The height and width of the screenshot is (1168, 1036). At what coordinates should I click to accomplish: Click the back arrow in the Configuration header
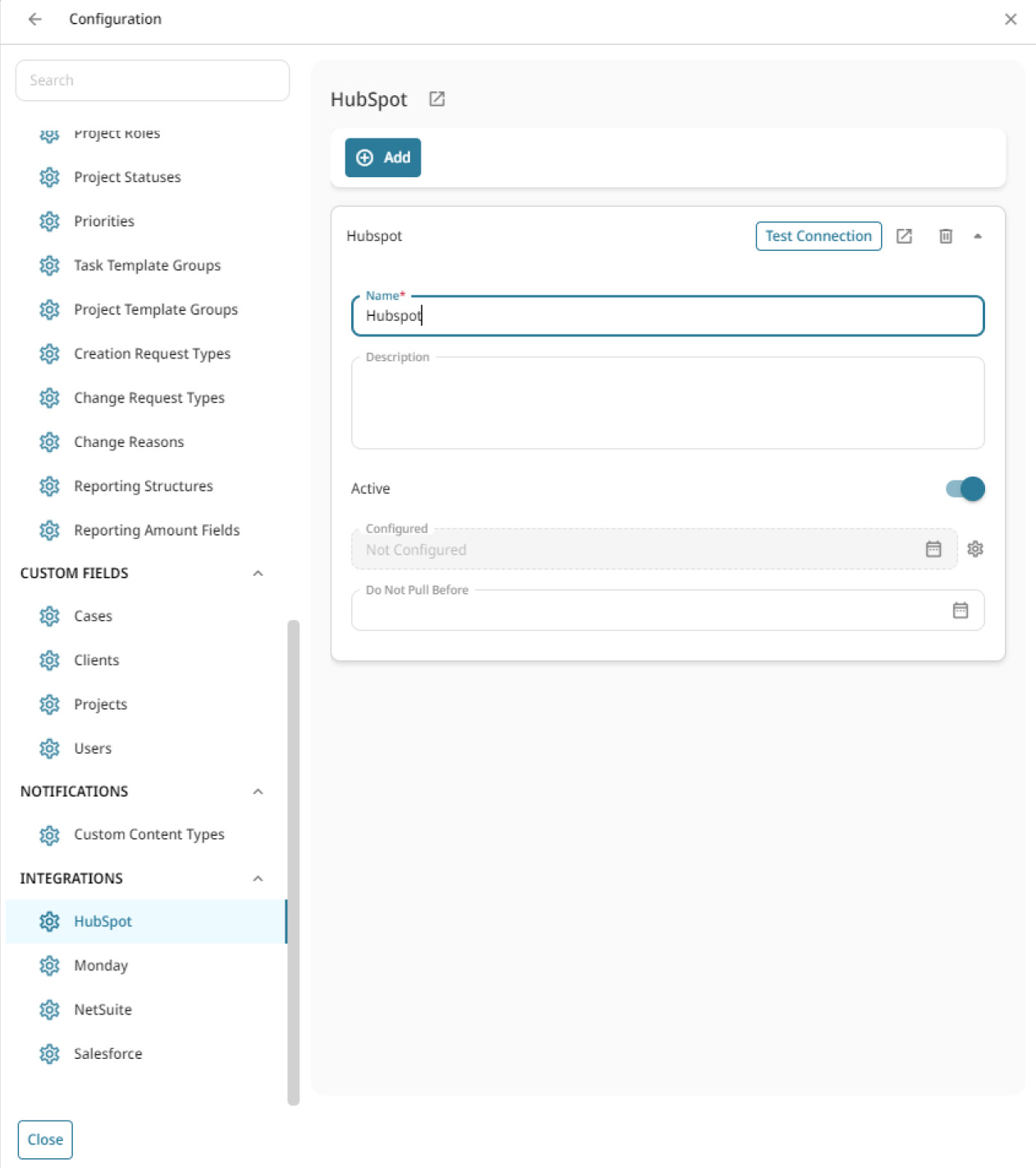point(33,18)
